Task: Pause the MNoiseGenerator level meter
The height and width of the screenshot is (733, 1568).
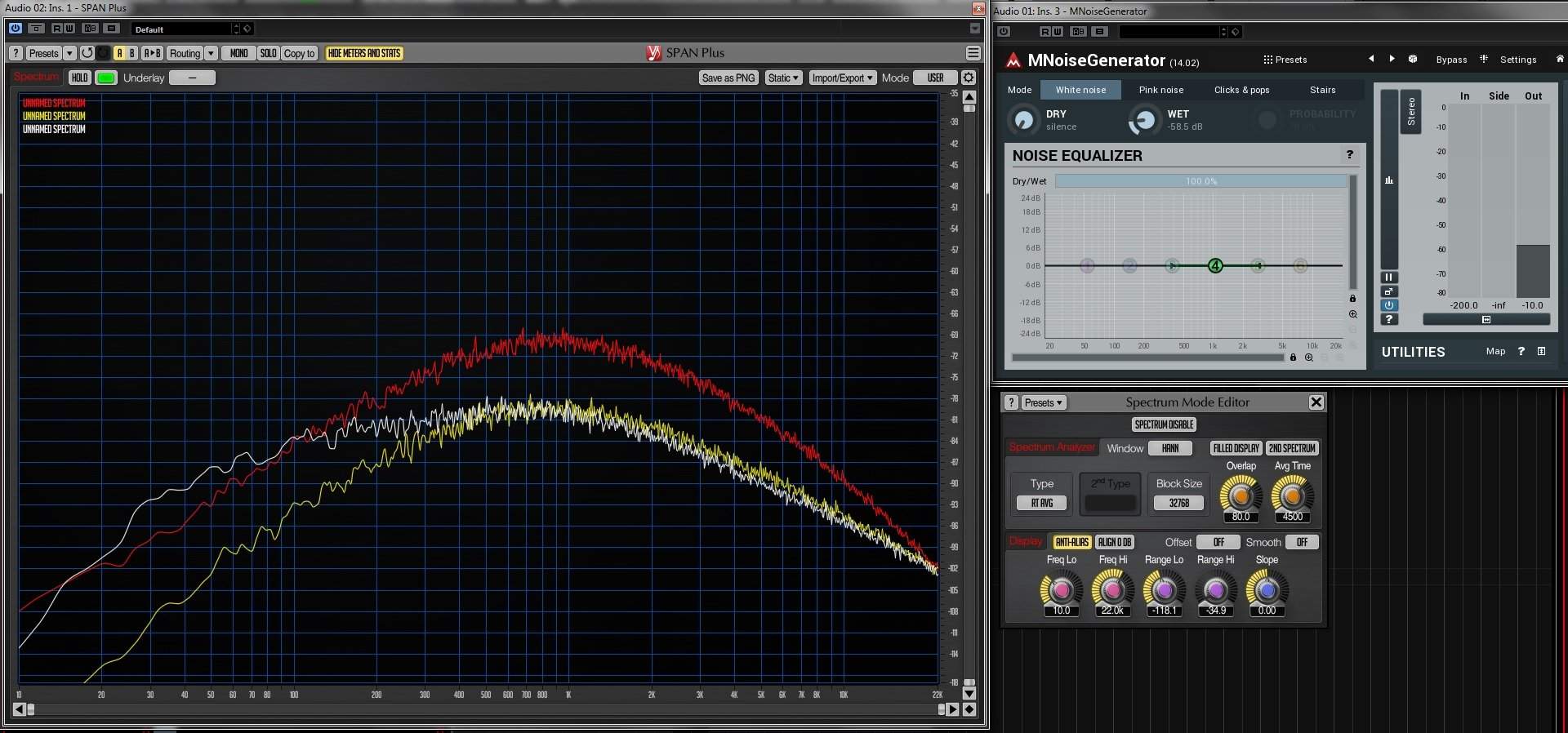Action: [1388, 278]
